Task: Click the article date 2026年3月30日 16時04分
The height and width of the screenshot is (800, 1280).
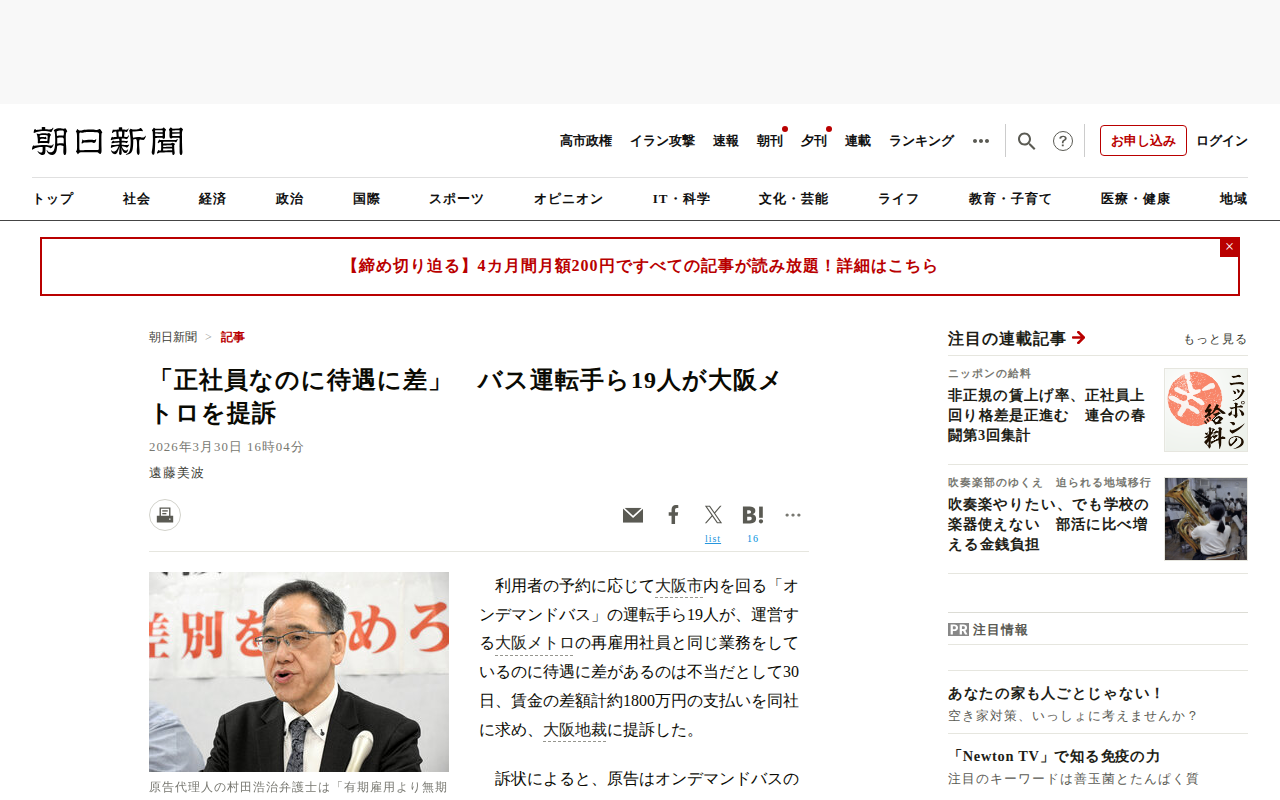Action: [x=226, y=447]
